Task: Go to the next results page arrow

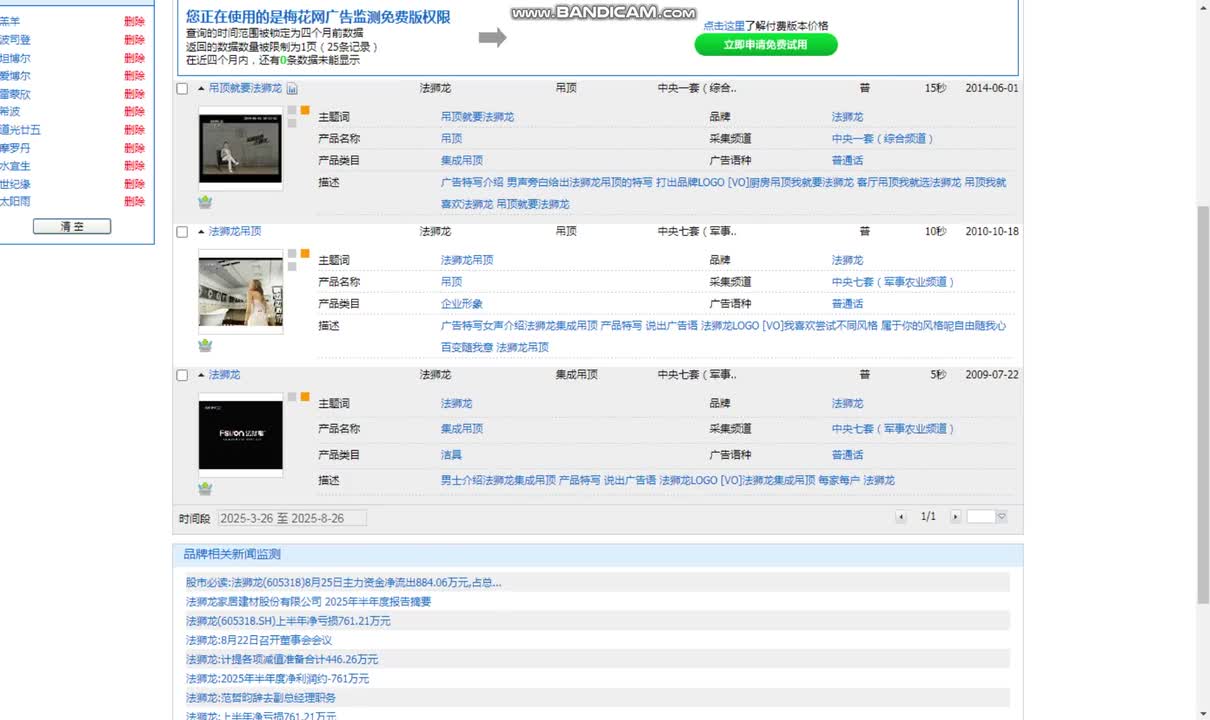Action: (x=955, y=517)
